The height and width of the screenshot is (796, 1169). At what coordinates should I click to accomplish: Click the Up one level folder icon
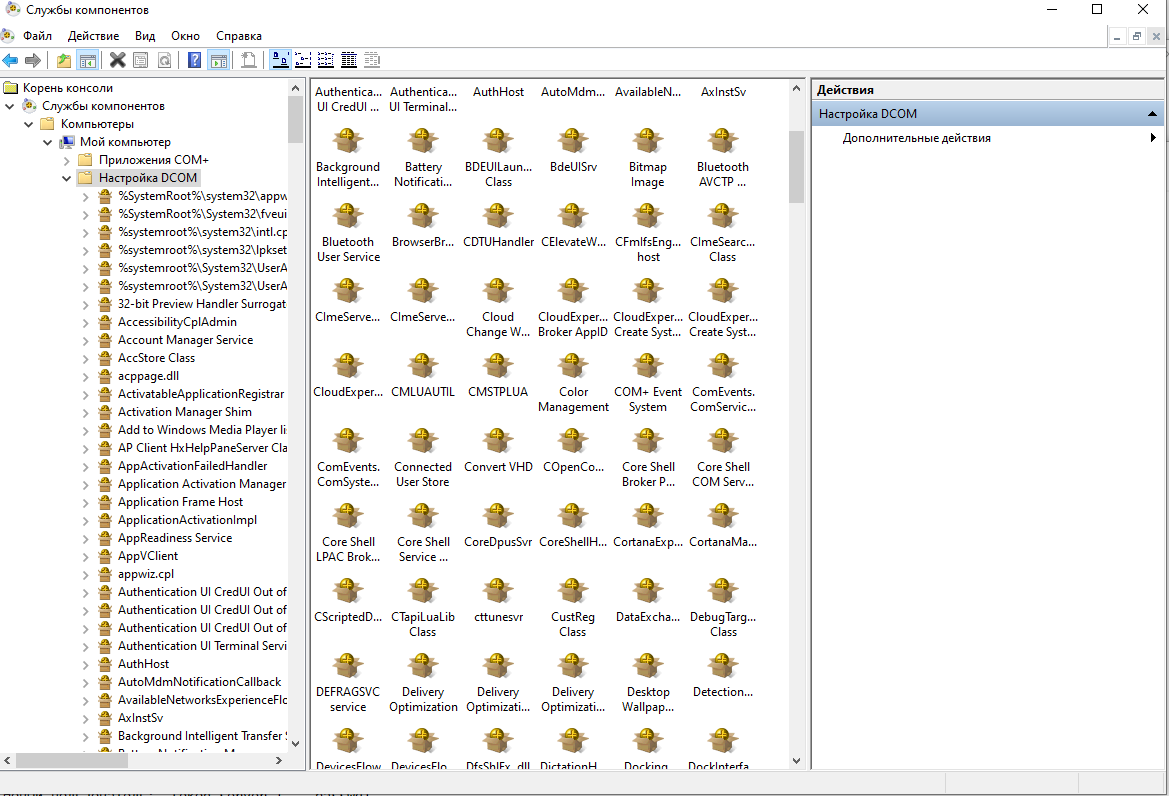point(64,61)
